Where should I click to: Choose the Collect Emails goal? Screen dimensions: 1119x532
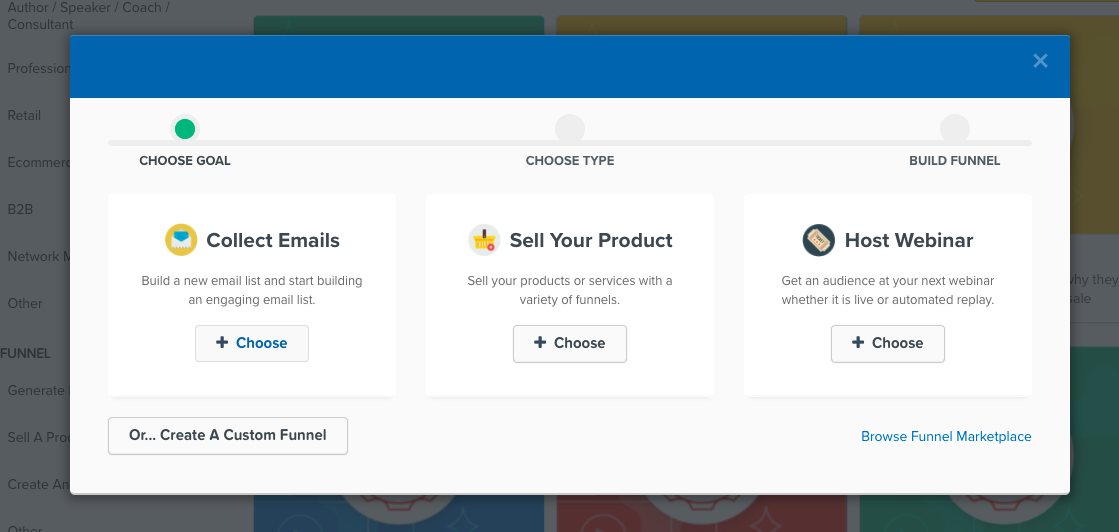(252, 343)
